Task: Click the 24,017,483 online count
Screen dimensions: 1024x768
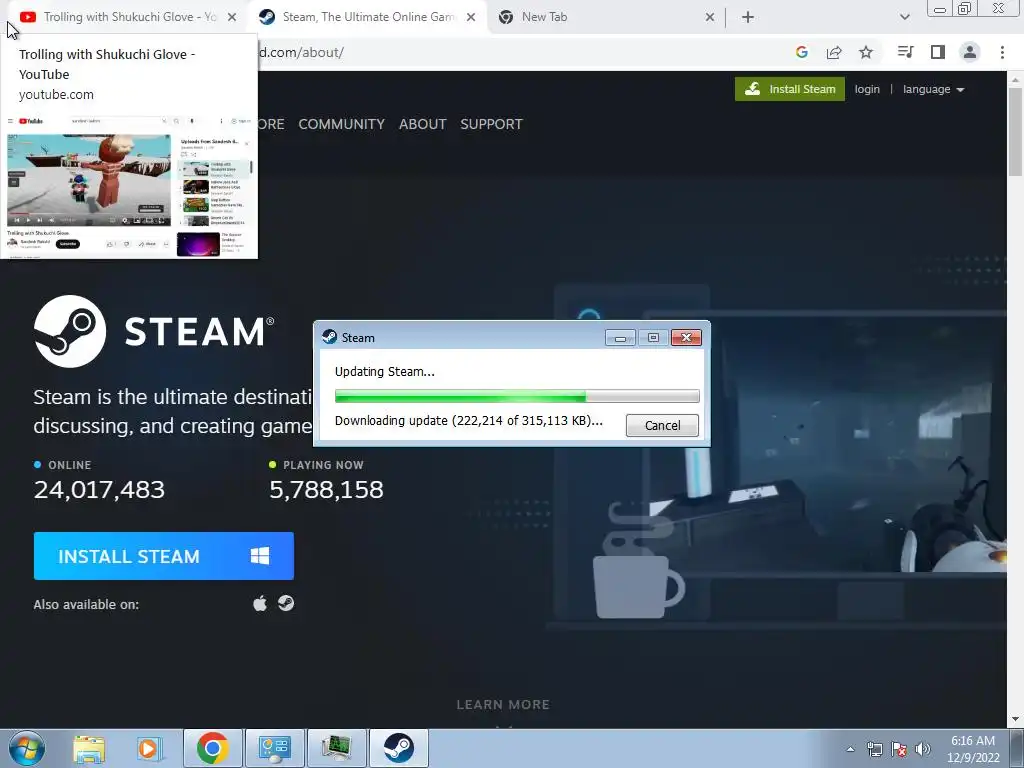Action: coord(99,490)
